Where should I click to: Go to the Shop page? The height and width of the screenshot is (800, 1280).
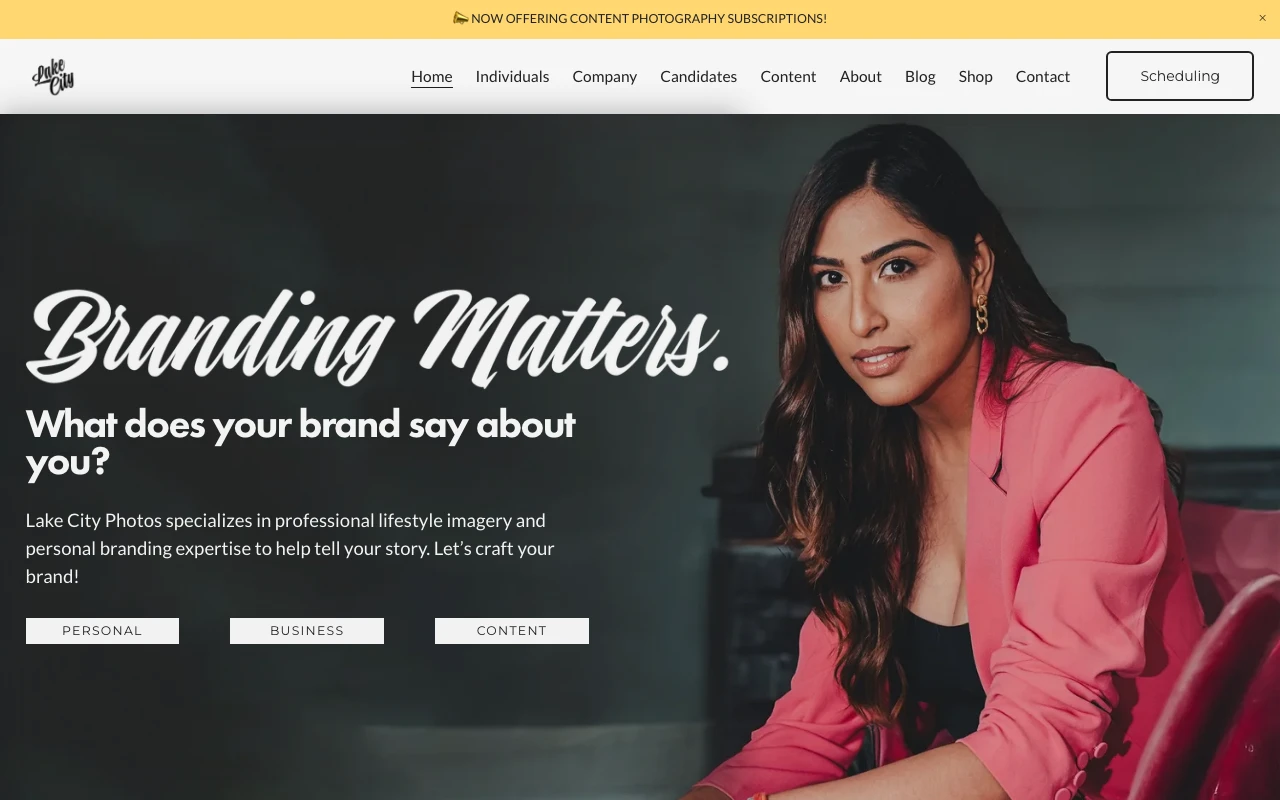(x=975, y=76)
